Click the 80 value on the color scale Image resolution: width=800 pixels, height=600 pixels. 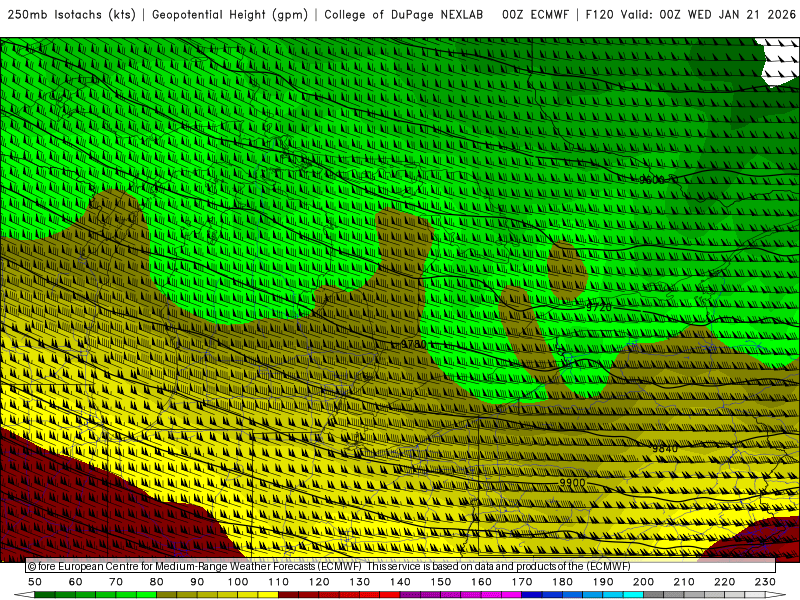[x=157, y=582]
